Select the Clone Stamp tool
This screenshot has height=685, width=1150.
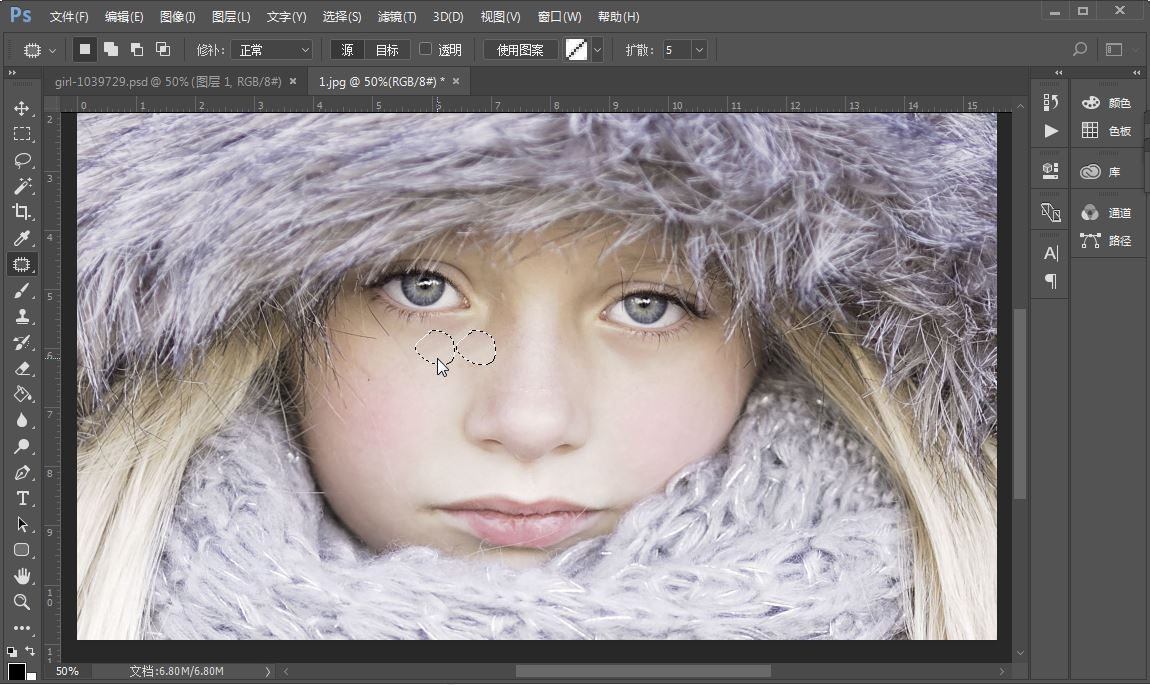tap(21, 316)
